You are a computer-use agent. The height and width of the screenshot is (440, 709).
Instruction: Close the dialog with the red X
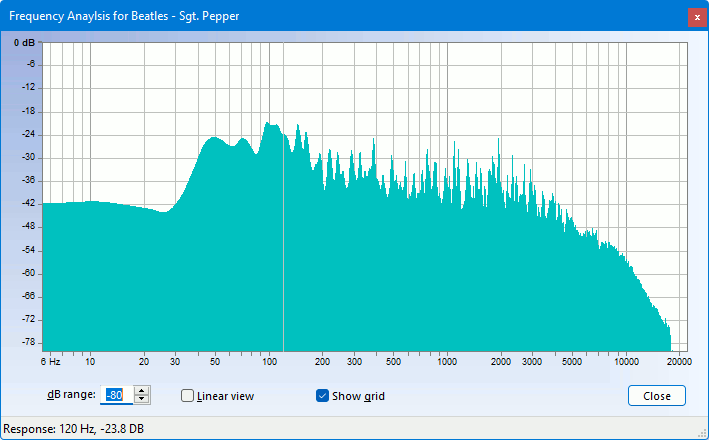(694, 17)
